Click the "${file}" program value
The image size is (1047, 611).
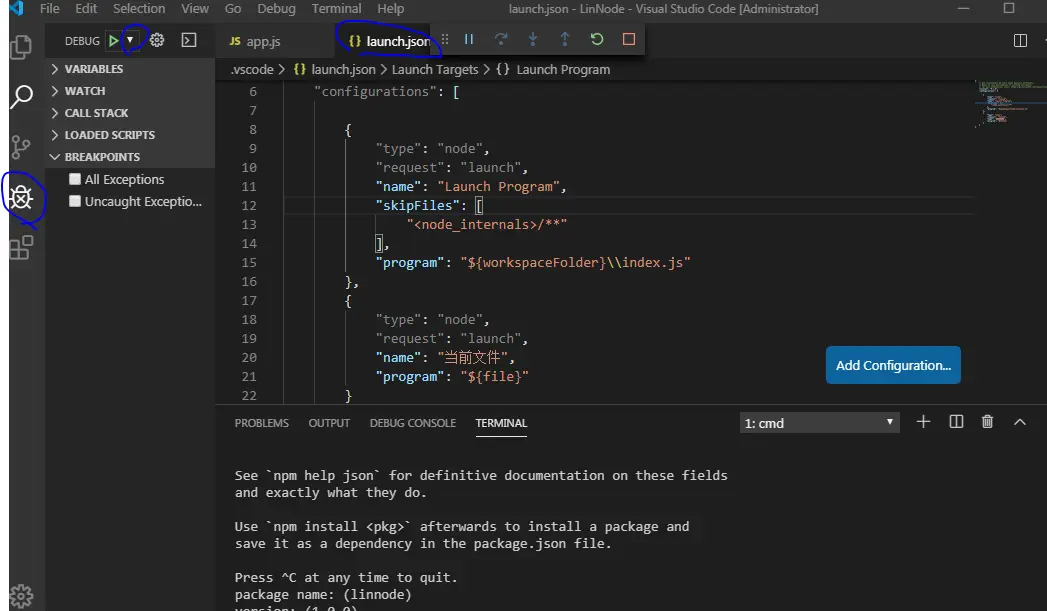[494, 377]
